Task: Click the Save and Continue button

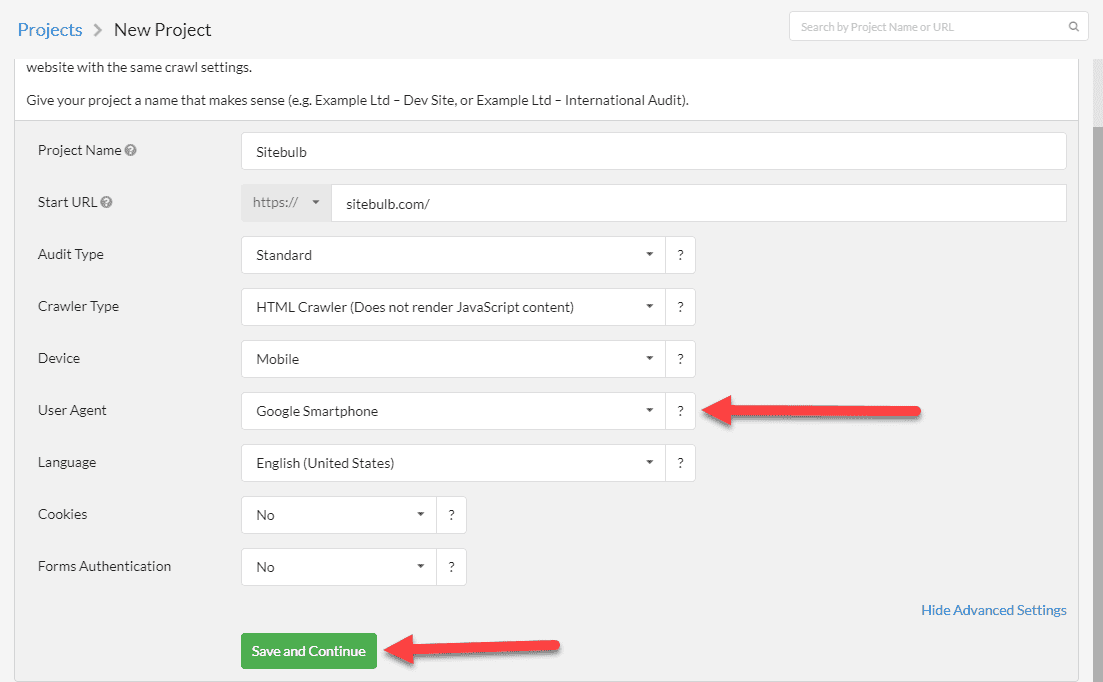Action: coord(309,651)
